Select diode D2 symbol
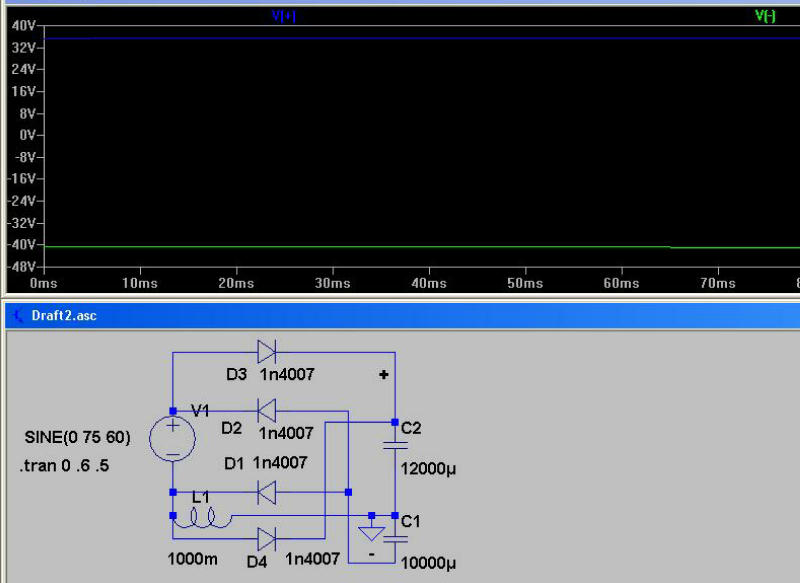This screenshot has height=583, width=800. [267, 411]
